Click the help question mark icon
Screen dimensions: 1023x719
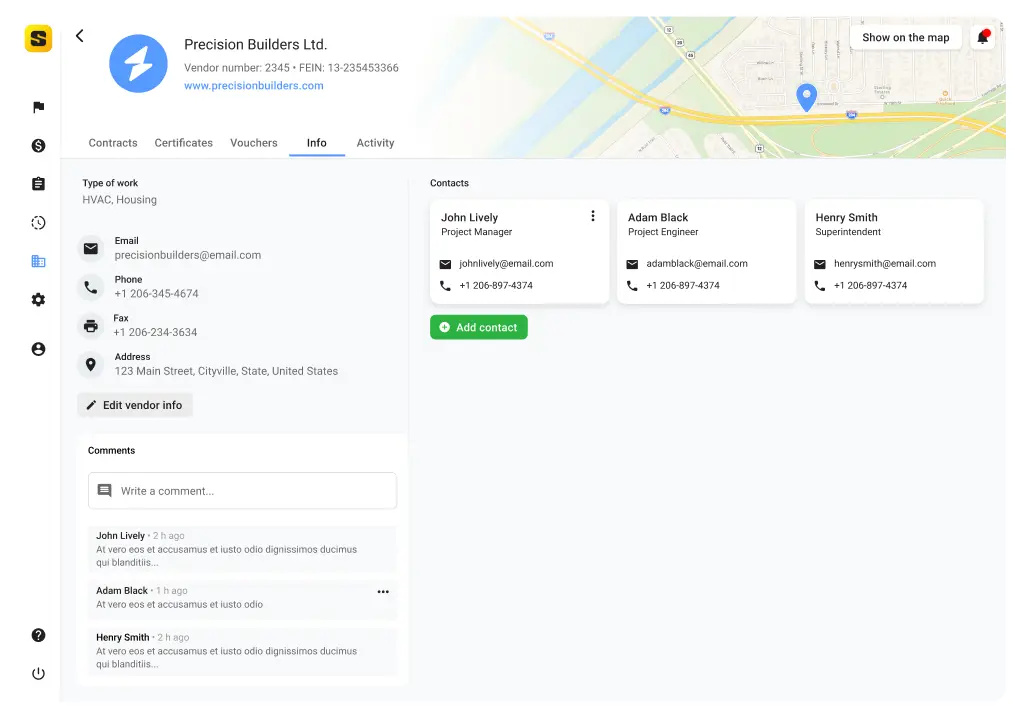[x=38, y=635]
